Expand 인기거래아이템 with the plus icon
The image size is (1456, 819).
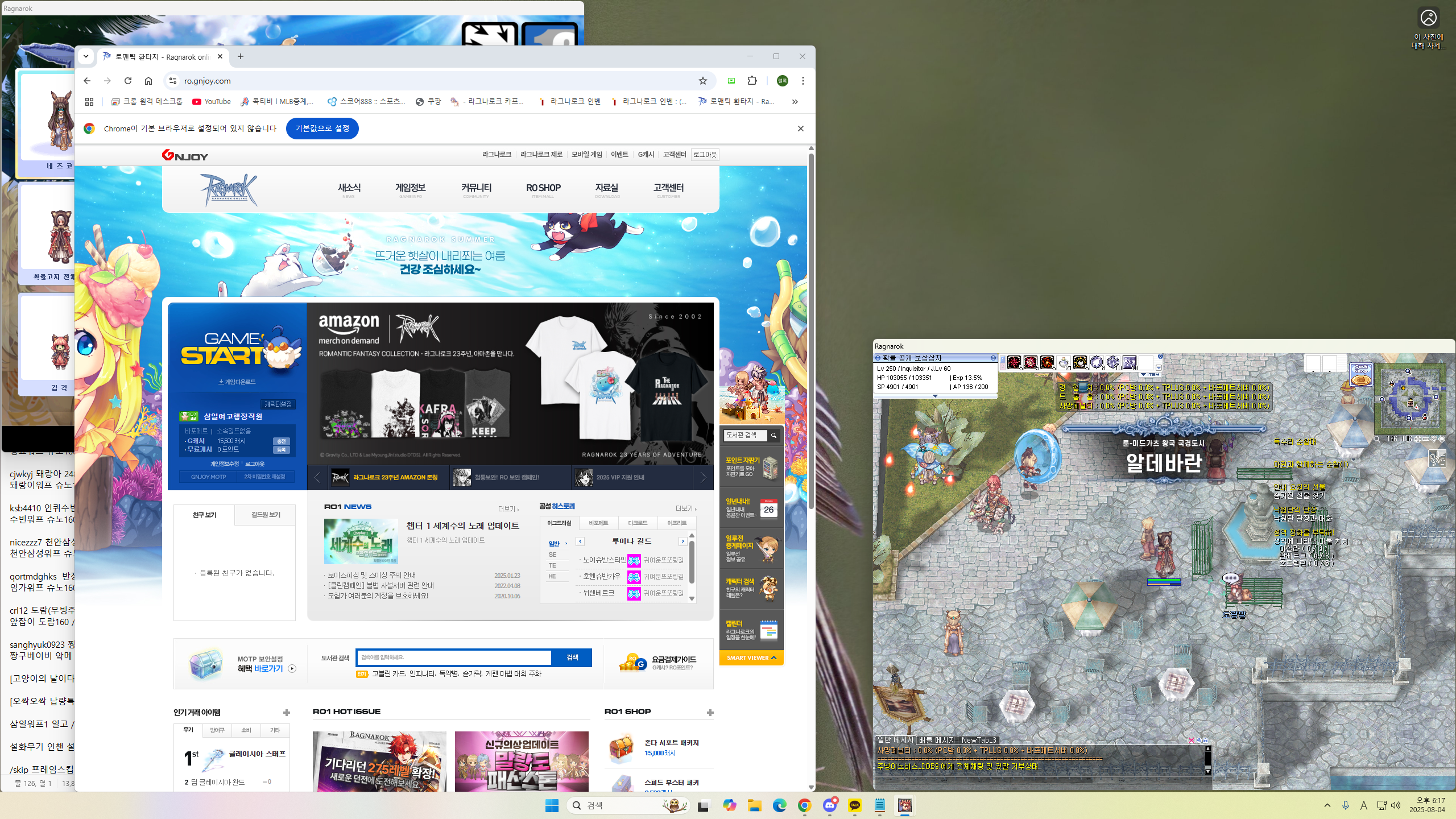pyautogui.click(x=287, y=713)
